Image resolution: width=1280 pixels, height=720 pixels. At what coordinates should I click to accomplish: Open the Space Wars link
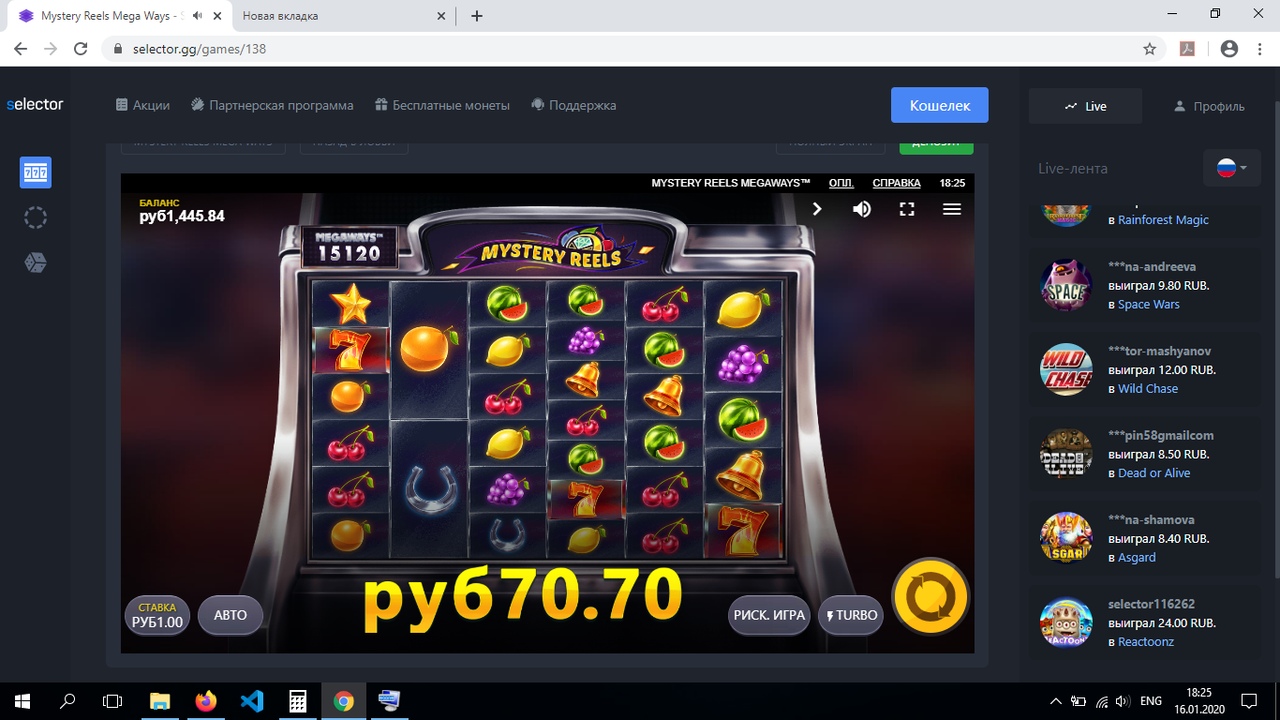pos(1148,304)
